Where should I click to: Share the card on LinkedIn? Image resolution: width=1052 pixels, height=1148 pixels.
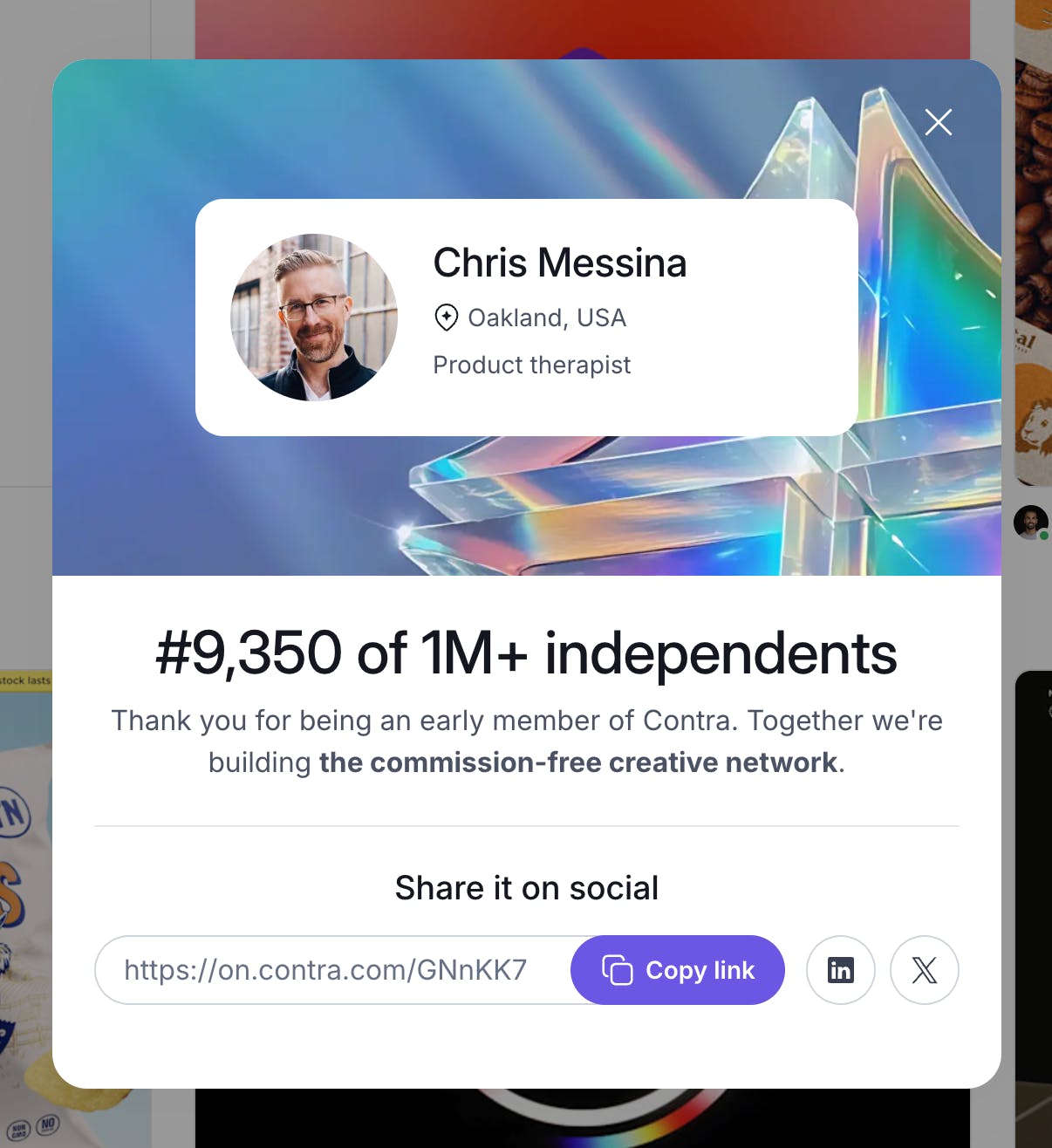tap(841, 970)
